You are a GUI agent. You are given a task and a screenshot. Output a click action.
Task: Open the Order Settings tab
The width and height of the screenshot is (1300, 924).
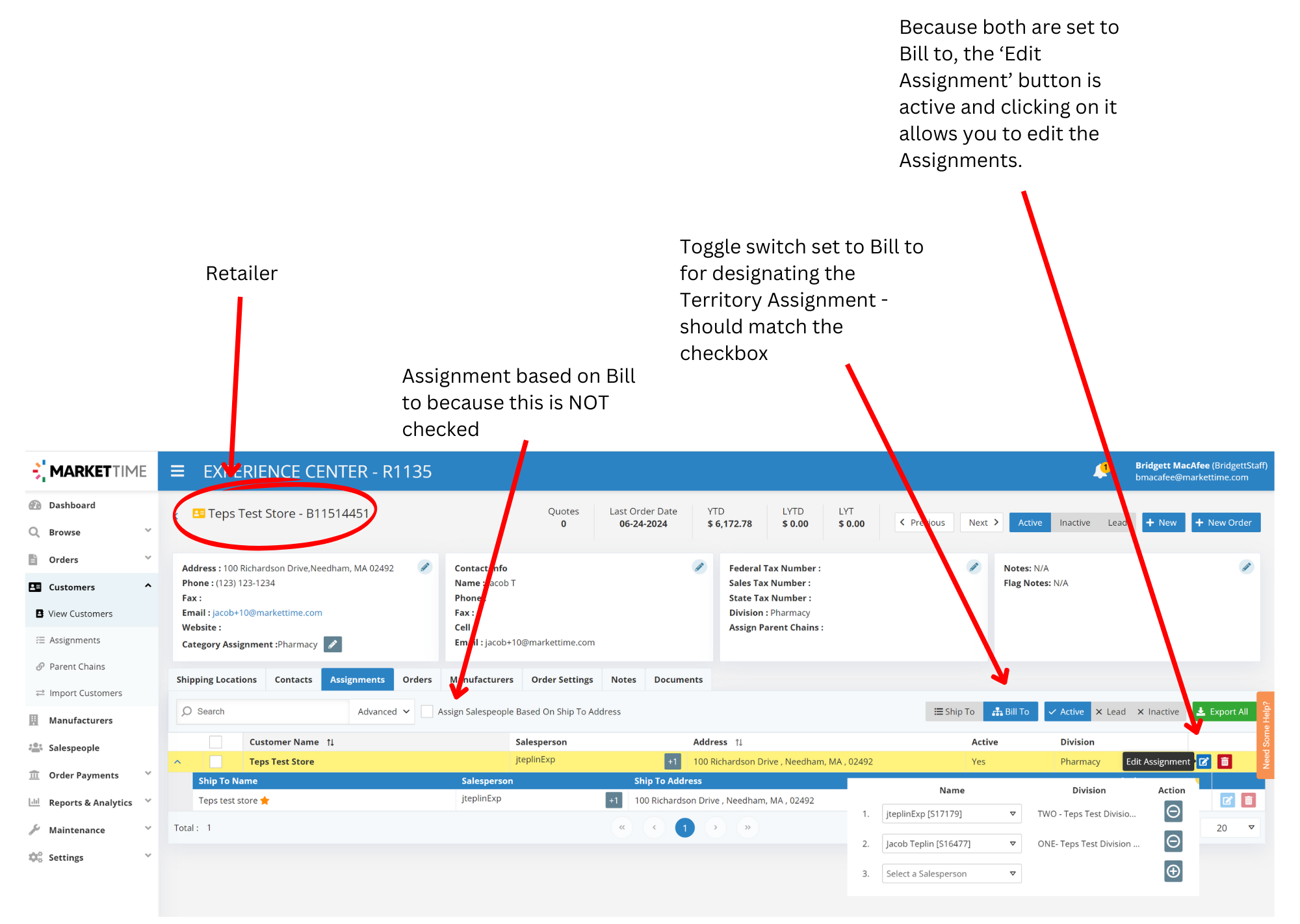[562, 680]
